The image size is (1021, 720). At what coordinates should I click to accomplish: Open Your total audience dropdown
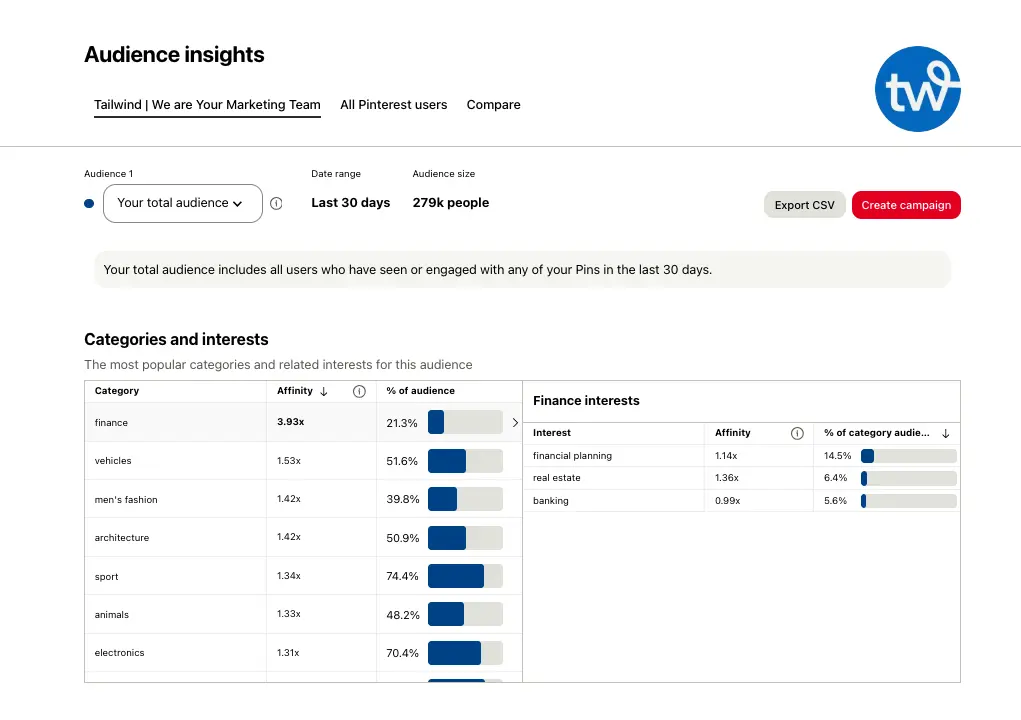182,203
